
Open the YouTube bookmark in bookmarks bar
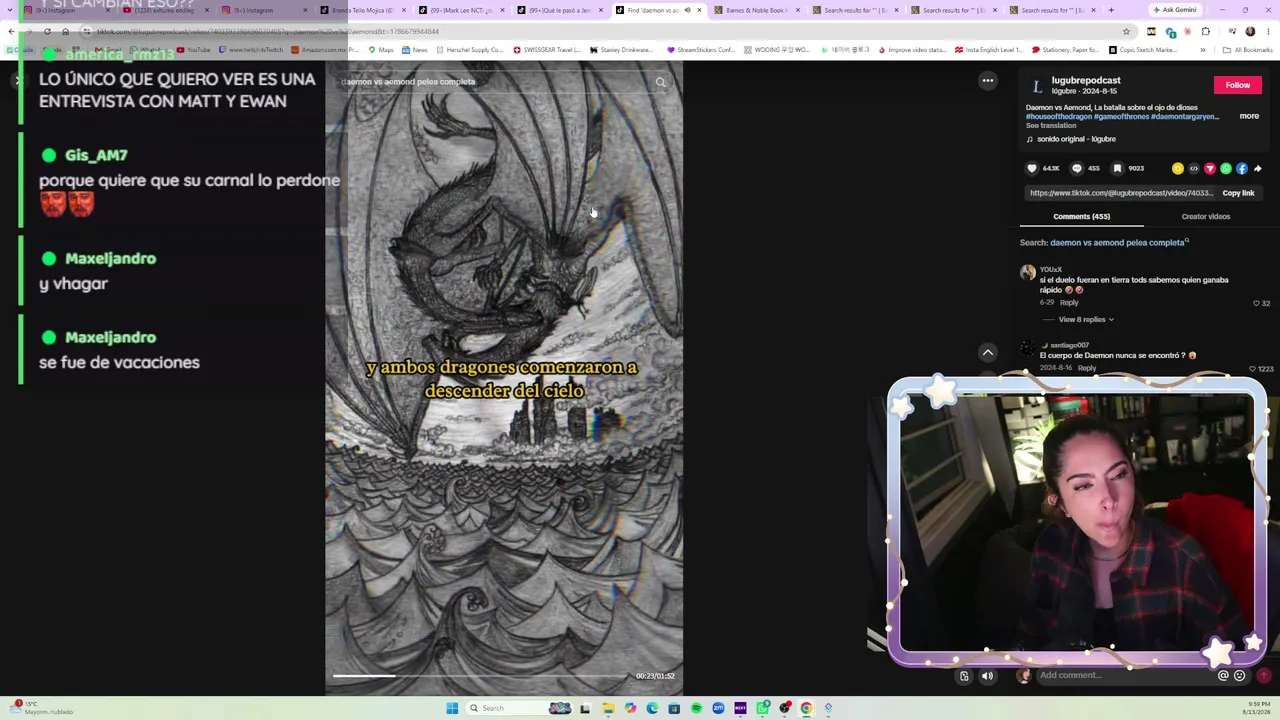coord(195,50)
